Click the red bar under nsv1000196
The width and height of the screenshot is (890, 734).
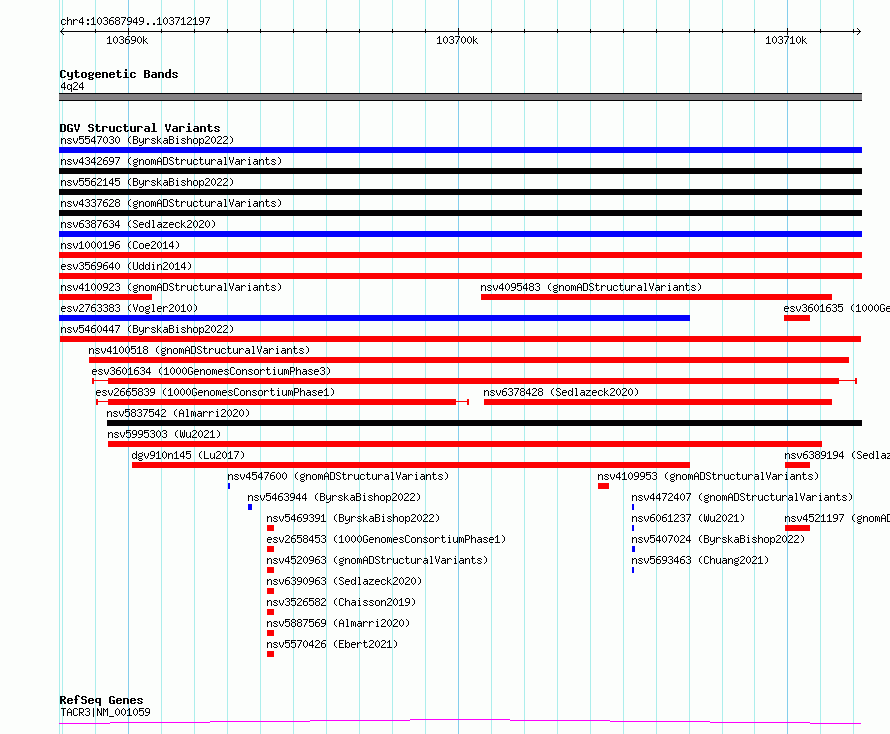(x=460, y=255)
